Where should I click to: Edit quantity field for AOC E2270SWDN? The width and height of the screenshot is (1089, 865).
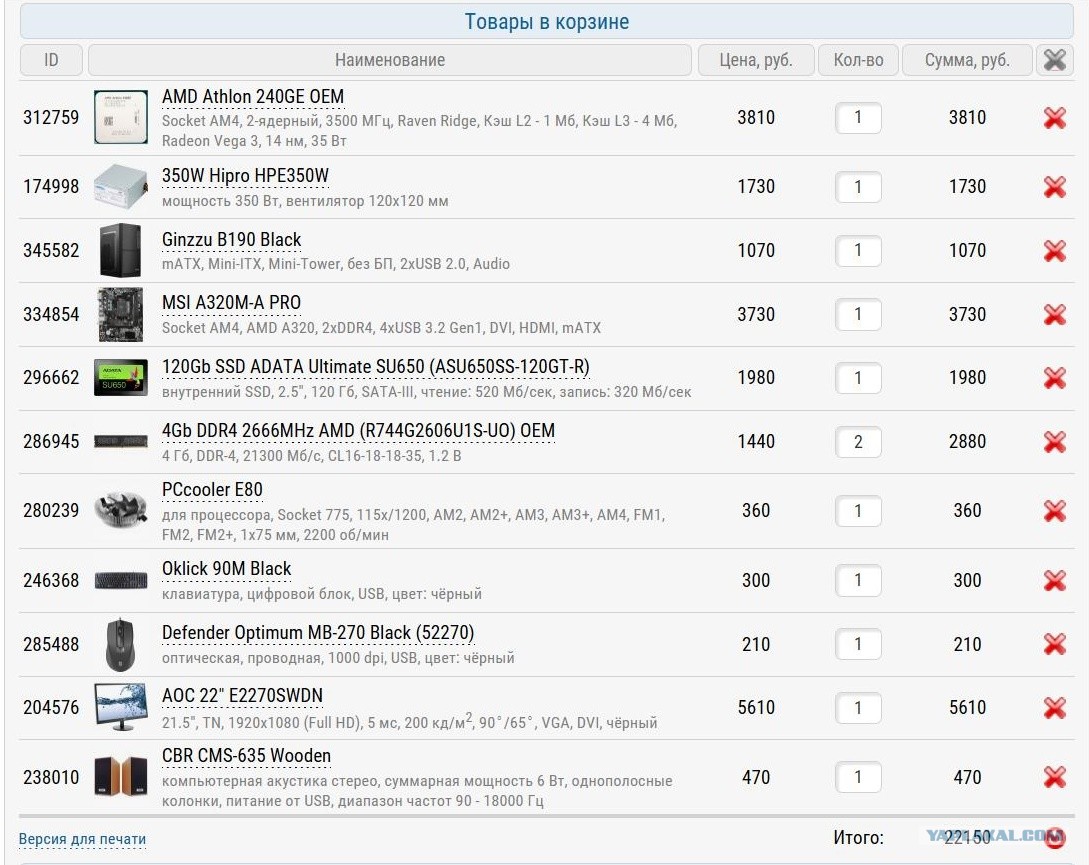tap(858, 708)
